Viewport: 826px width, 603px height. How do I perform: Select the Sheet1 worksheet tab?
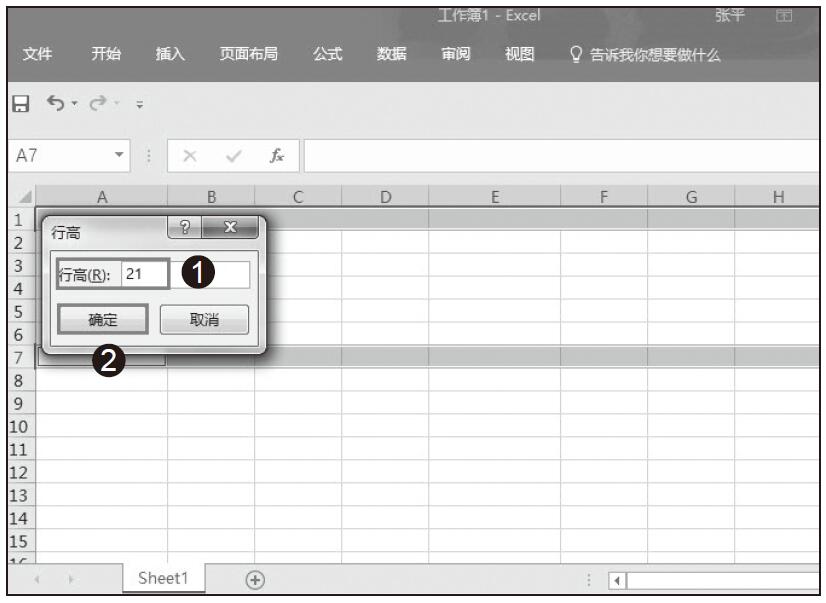(x=162, y=578)
